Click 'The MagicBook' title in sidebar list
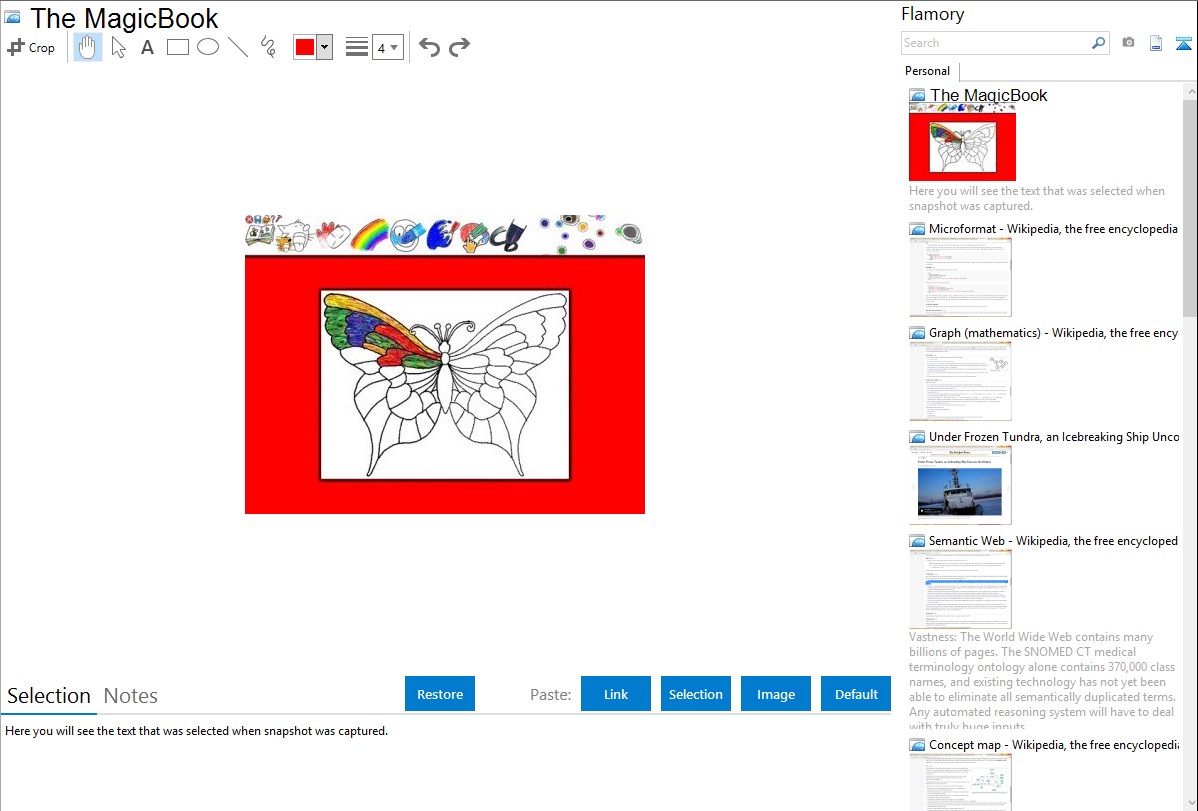Viewport: 1198px width, 811px height. pyautogui.click(x=989, y=96)
